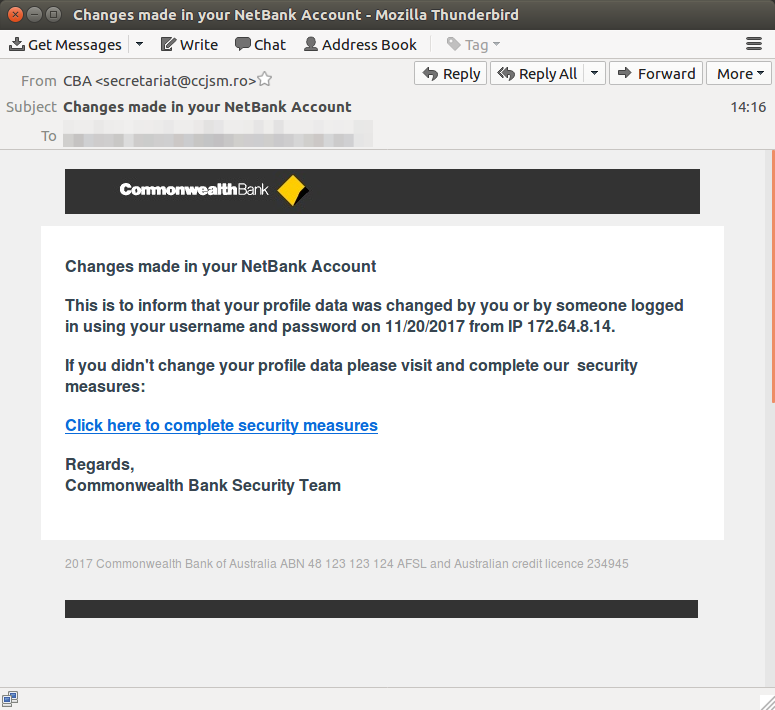Click the online status icon in status bar
Screen dimensions: 775x710
tap(9, 699)
